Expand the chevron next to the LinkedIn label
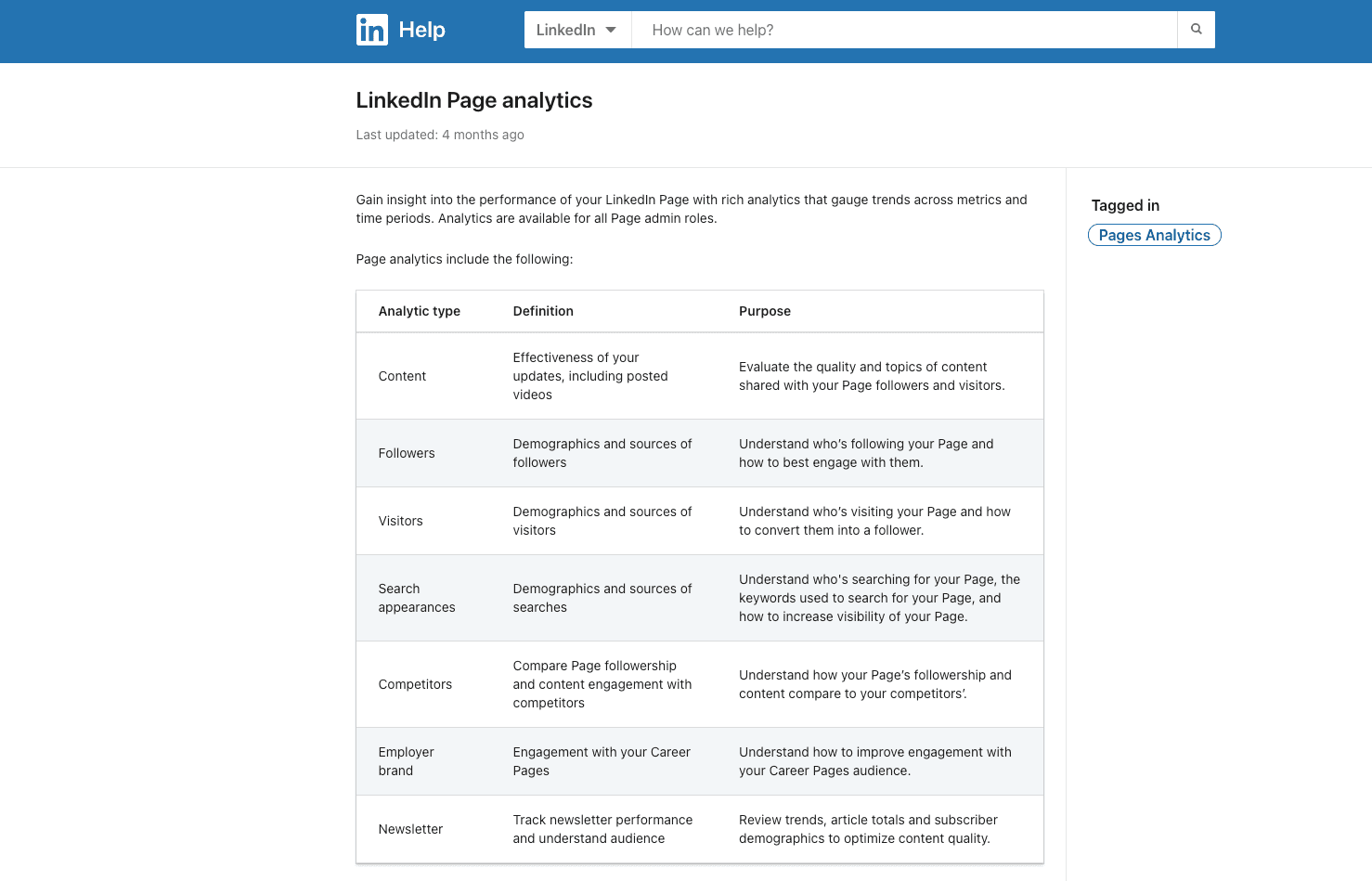Image resolution: width=1372 pixels, height=881 pixels. [612, 29]
